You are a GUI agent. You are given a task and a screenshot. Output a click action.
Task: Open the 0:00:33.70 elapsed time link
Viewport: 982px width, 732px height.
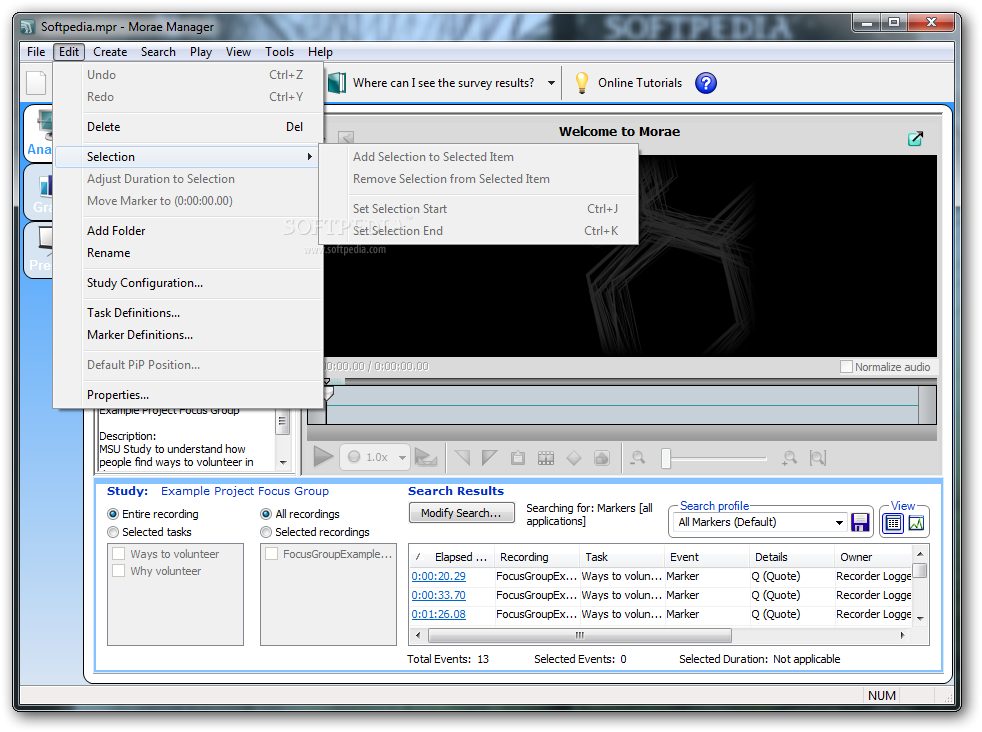click(438, 595)
